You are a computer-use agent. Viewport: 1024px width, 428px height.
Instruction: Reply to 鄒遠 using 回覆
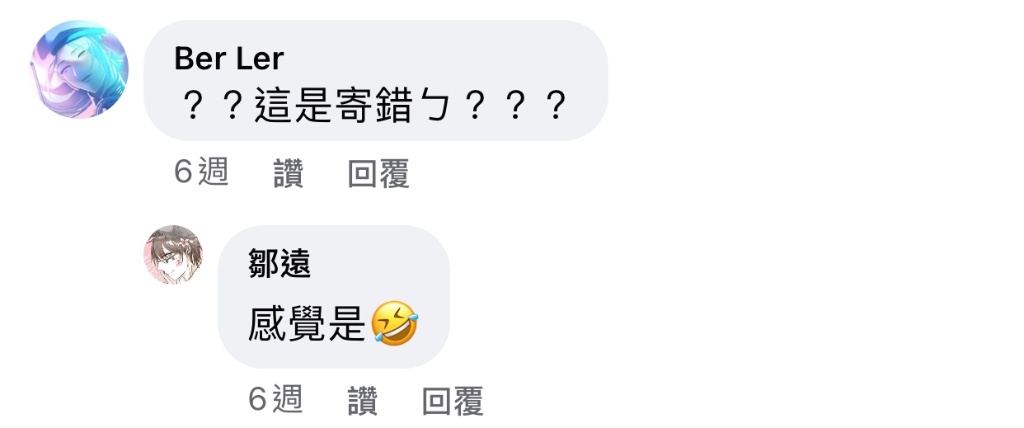453,399
